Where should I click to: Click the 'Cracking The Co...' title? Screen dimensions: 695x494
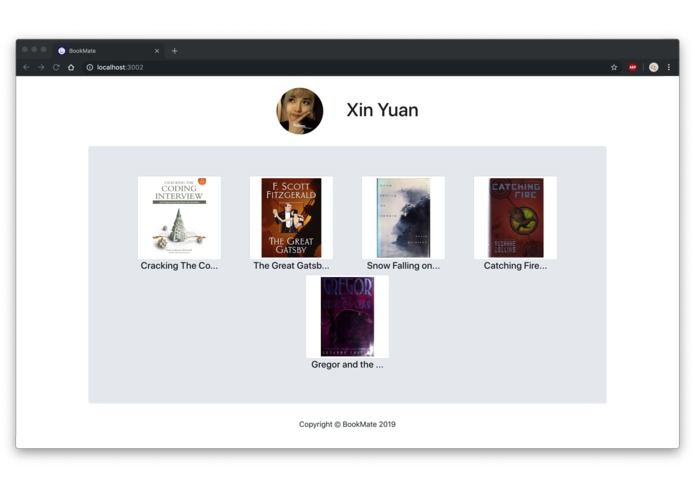[x=179, y=266]
